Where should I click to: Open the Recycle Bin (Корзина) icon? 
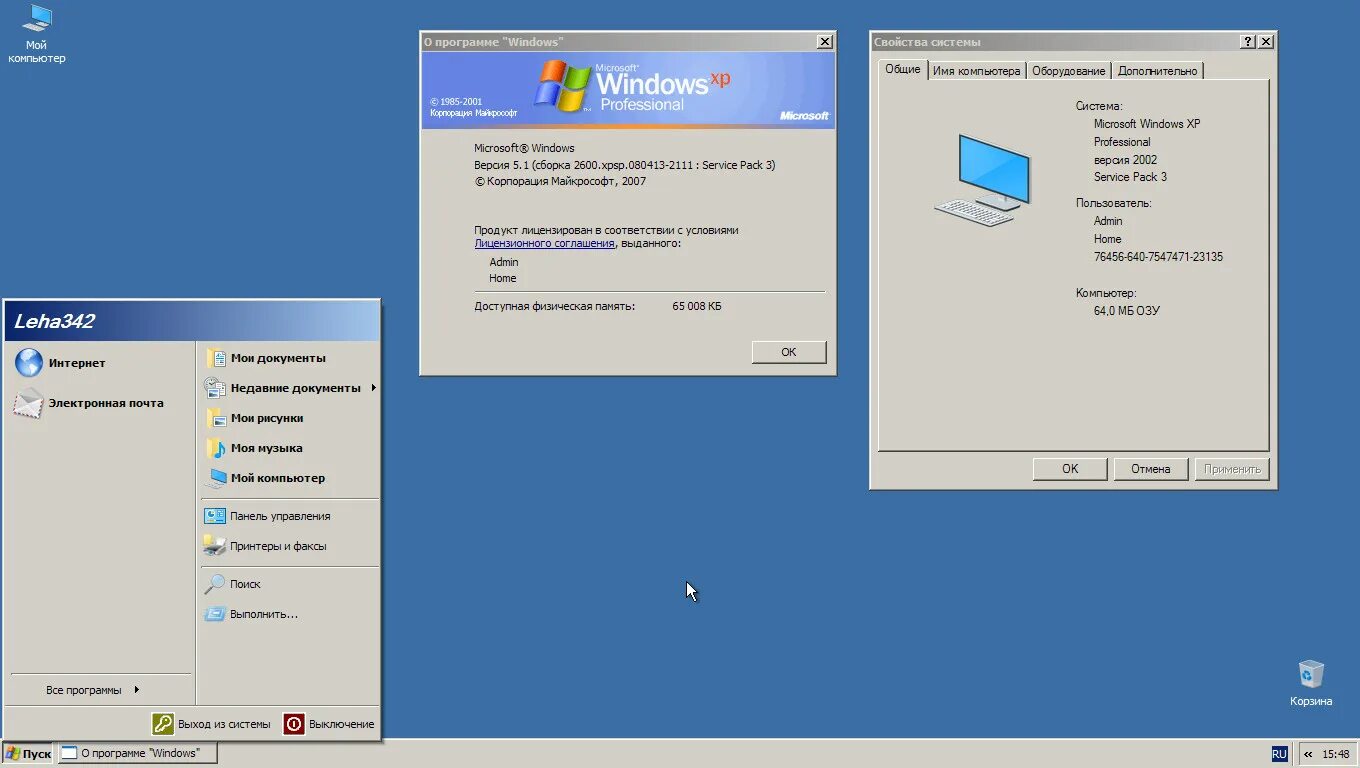tap(1310, 682)
